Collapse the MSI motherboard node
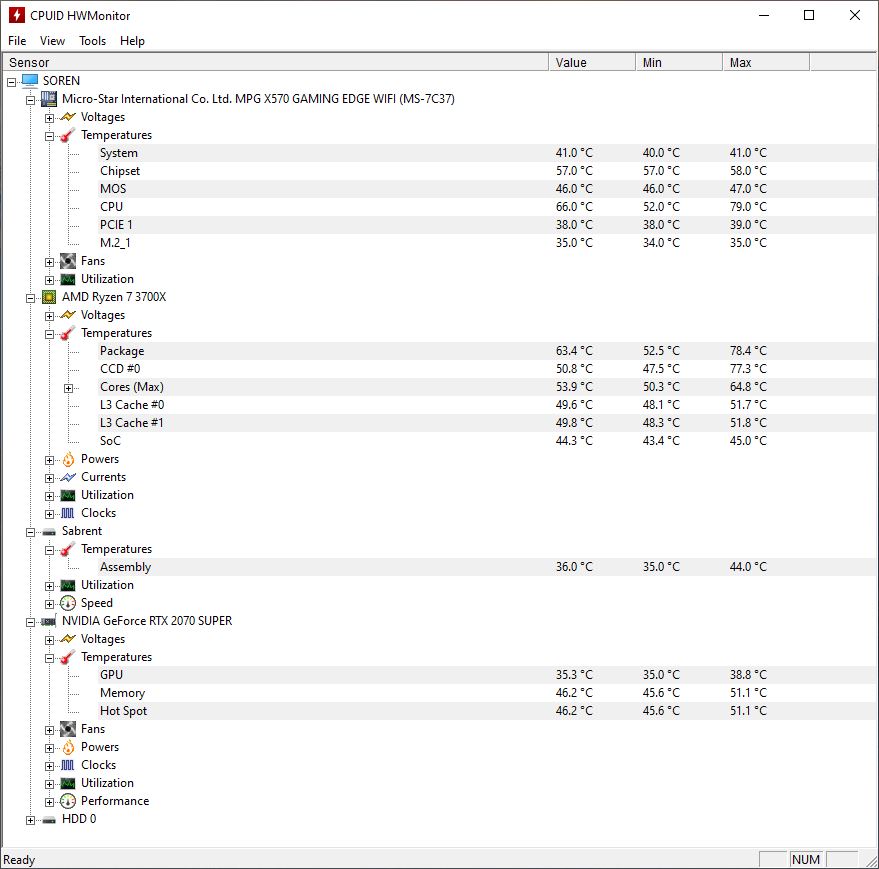879x869 pixels. click(30, 101)
